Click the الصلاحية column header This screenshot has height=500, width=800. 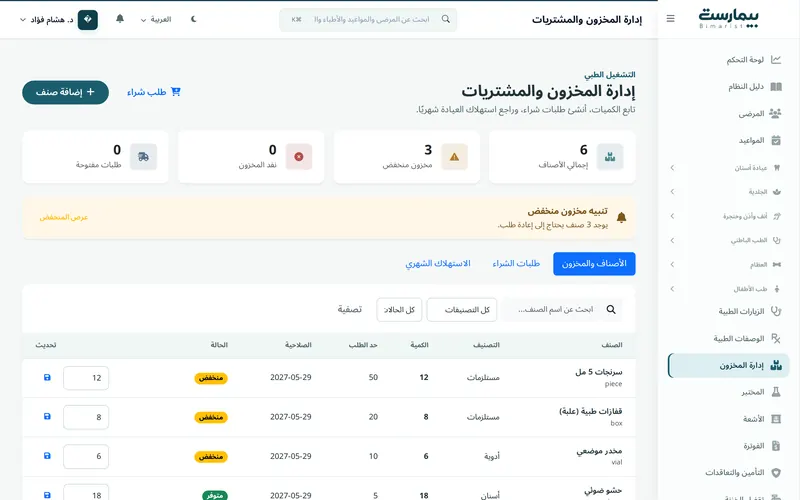pos(298,345)
